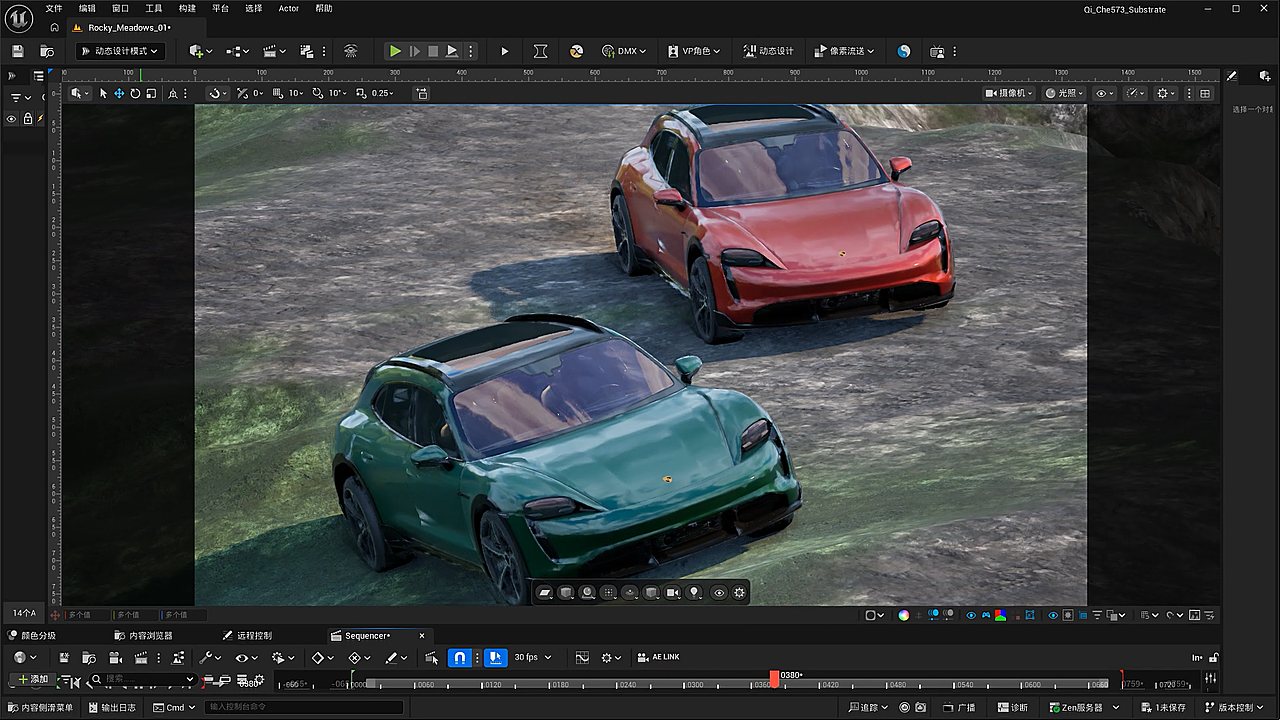This screenshot has width=1280, height=720.
Task: Click the viewport layout grid icon
Action: pos(1205,93)
